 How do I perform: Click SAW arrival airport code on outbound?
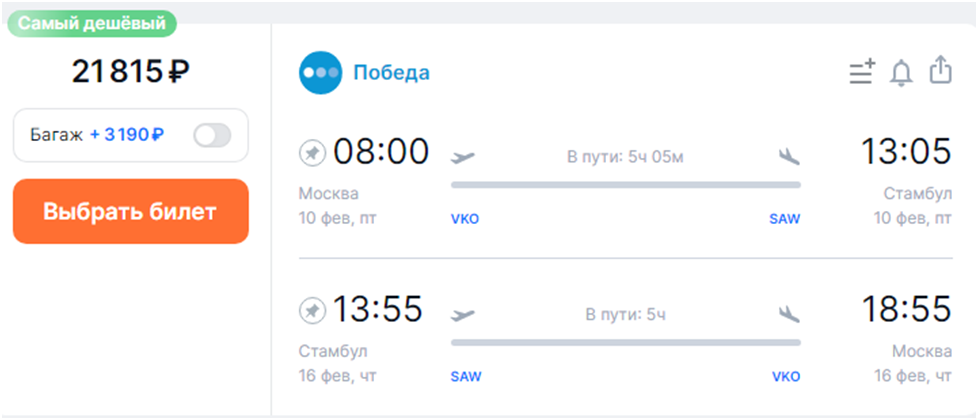785,219
